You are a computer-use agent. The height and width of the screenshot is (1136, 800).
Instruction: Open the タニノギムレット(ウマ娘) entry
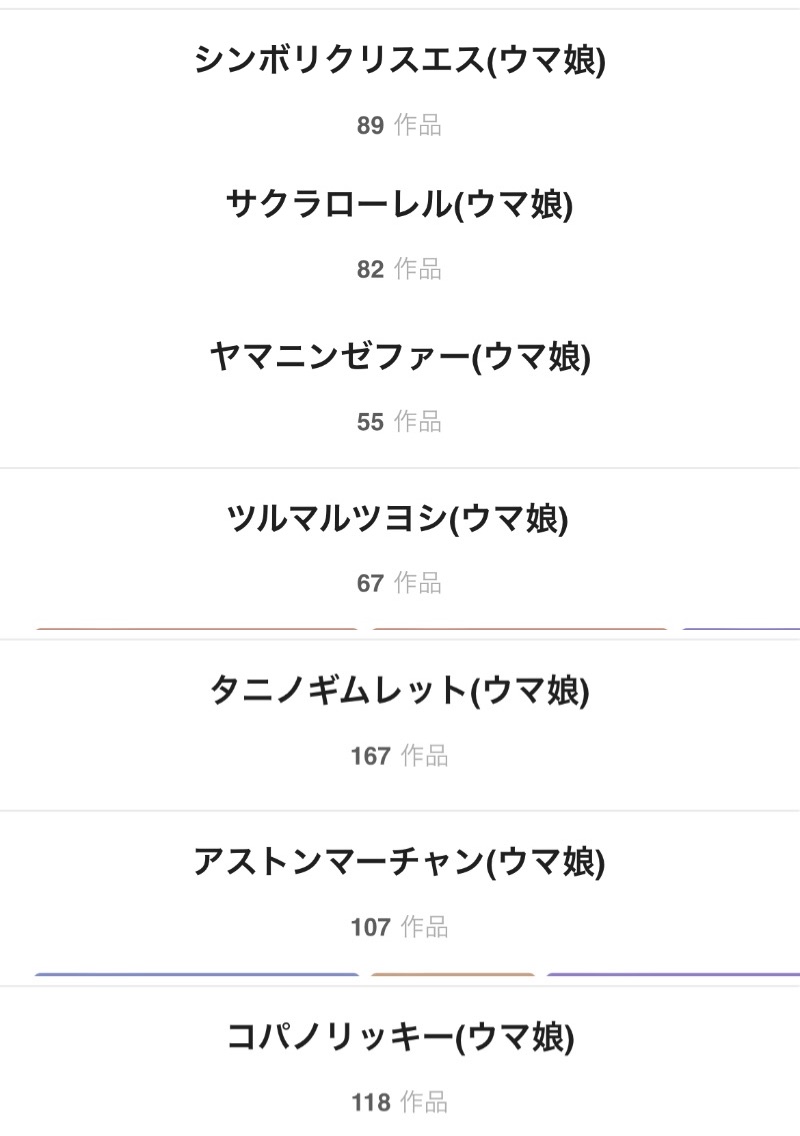[x=400, y=691]
